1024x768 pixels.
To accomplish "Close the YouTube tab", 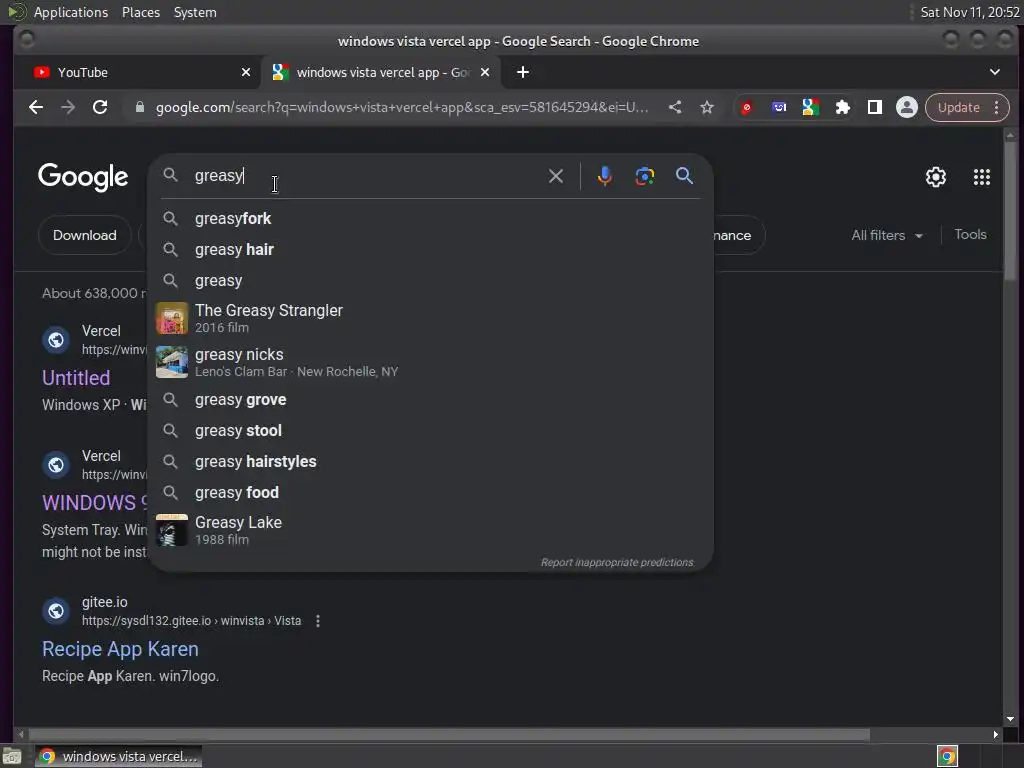I will (246, 72).
